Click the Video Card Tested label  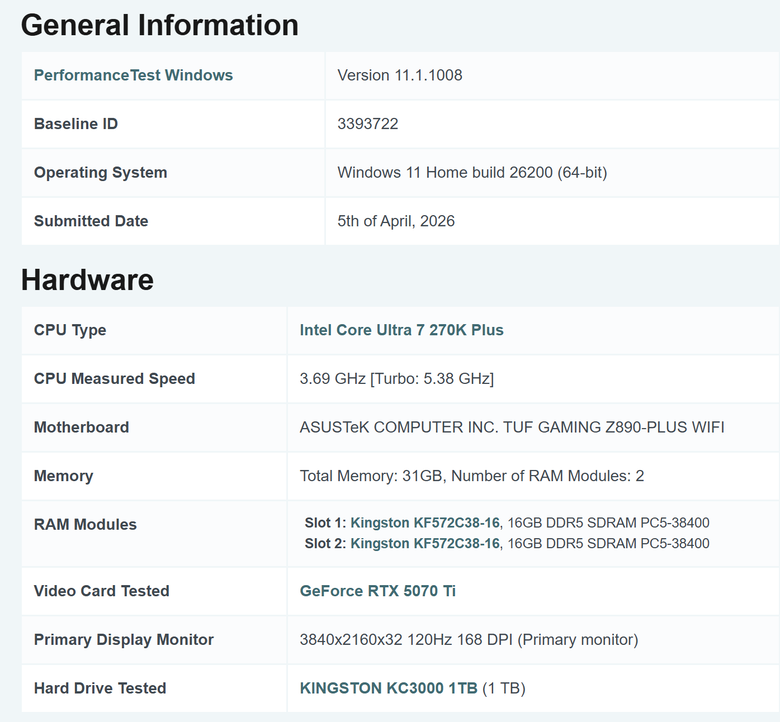point(101,591)
